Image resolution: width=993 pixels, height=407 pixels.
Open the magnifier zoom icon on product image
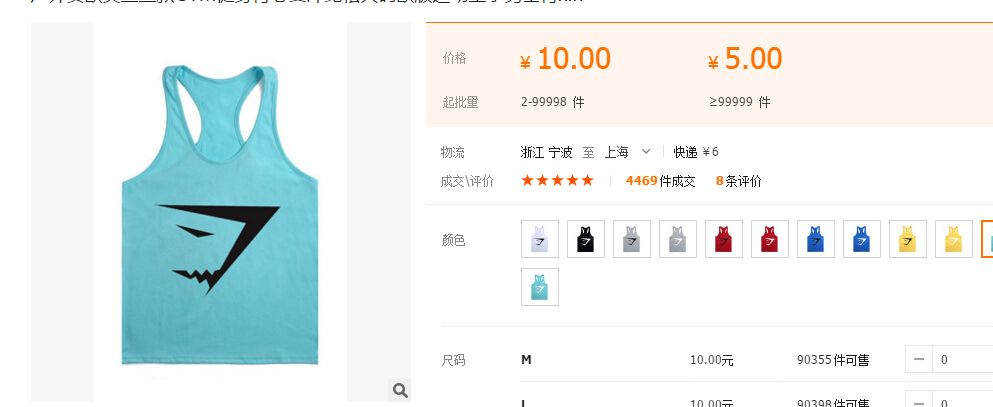tap(400, 391)
